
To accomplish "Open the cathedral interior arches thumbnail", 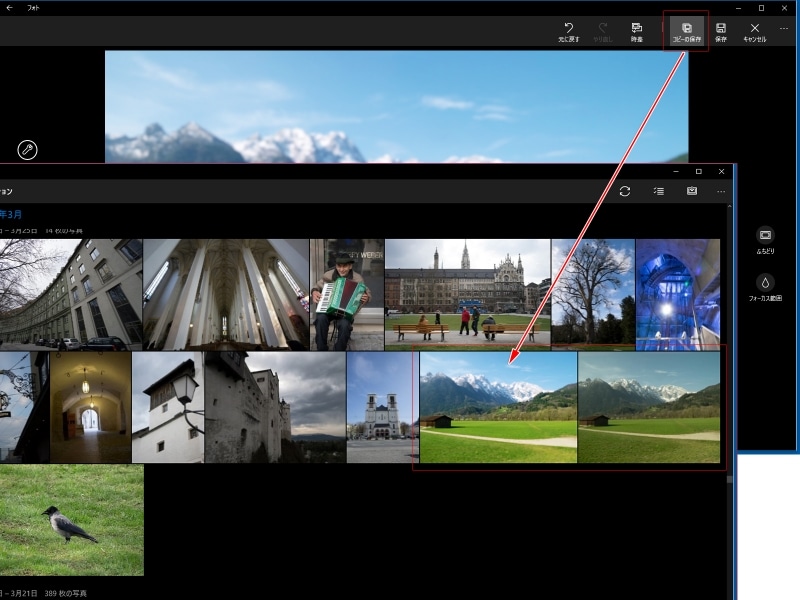I will pyautogui.click(x=225, y=294).
